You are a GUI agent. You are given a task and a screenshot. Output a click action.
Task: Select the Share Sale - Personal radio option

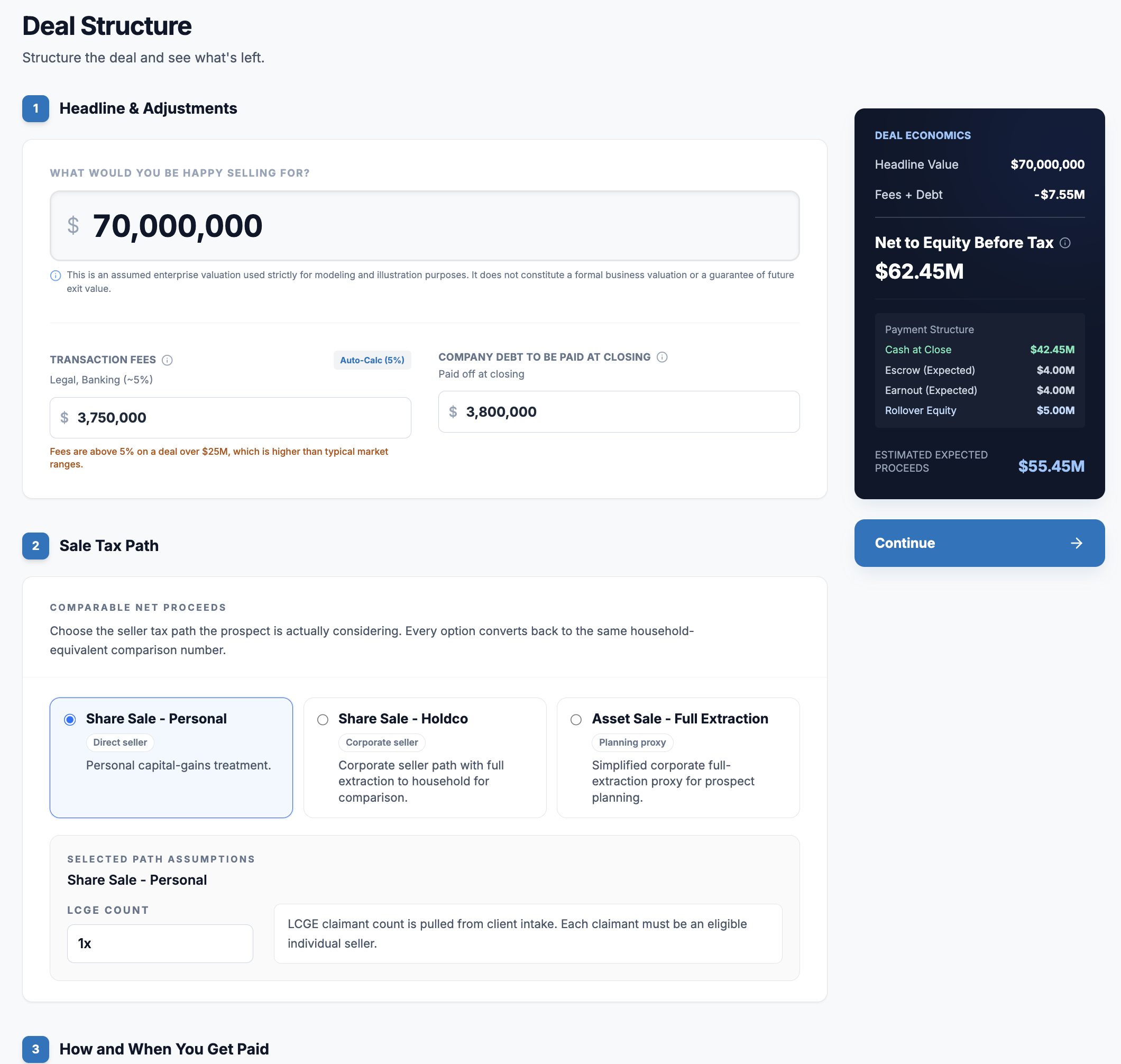(x=69, y=720)
